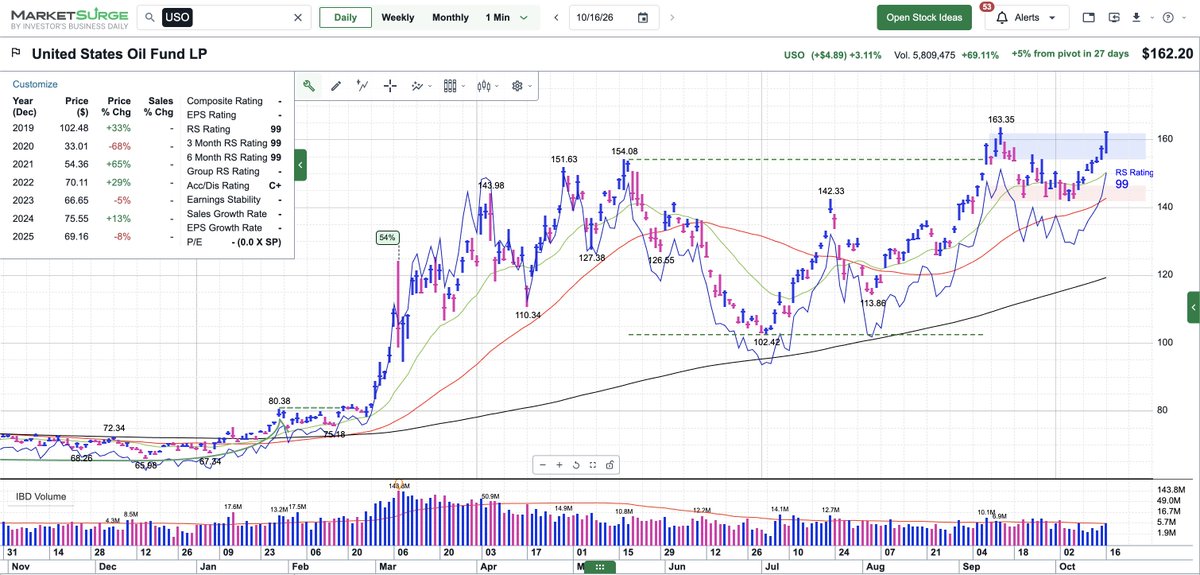Activate the crosshair cursor tool
Screen dimensions: 1200x575
tap(390, 86)
